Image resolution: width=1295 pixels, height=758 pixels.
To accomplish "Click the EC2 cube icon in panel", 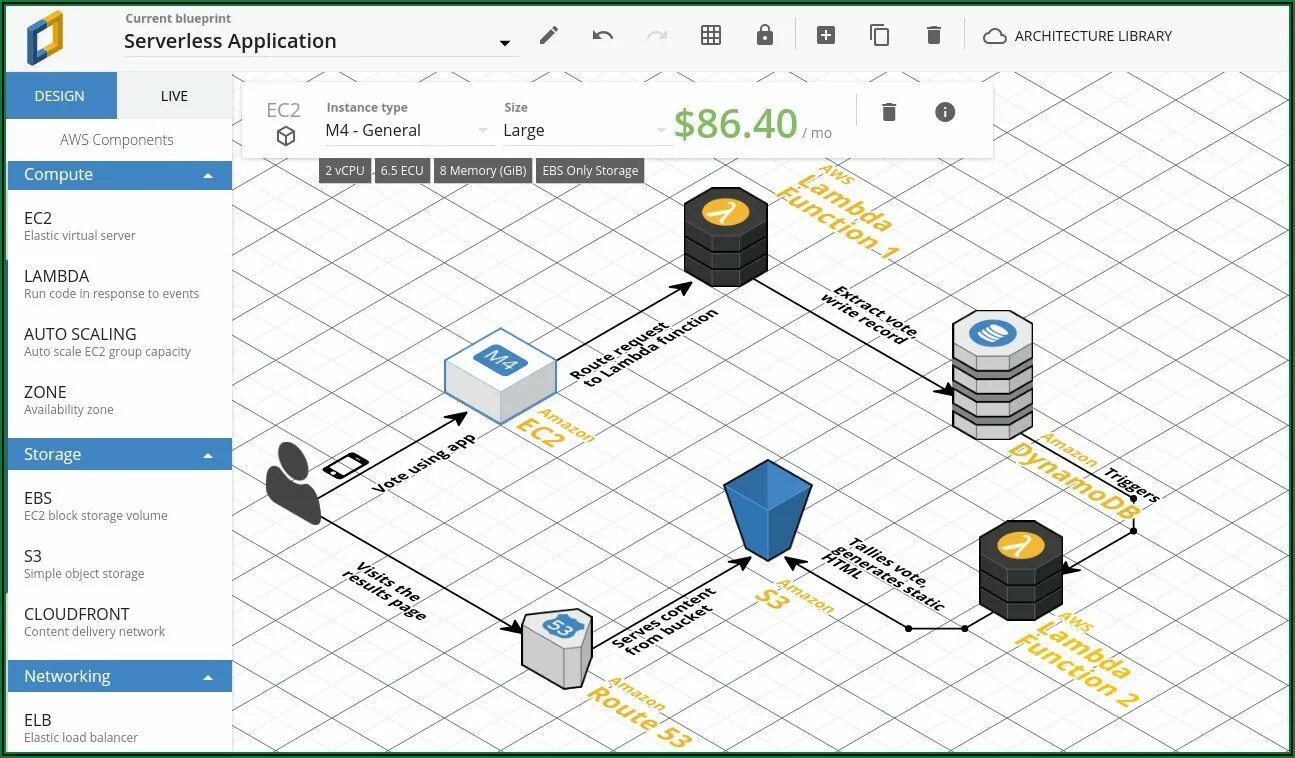I will (285, 136).
